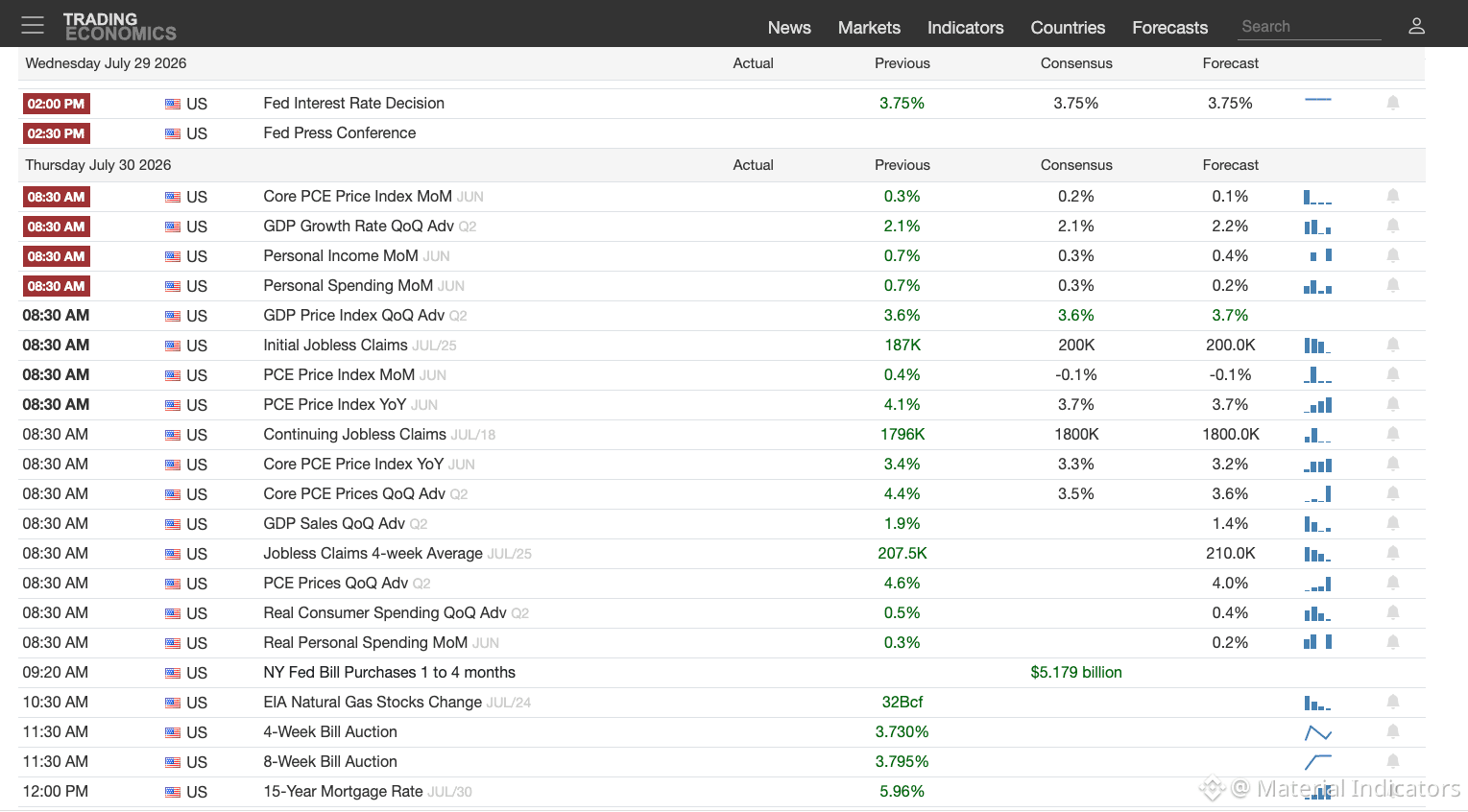
Task: Open bar chart for EIA Natural Gas Stocks Change
Action: [x=1317, y=703]
